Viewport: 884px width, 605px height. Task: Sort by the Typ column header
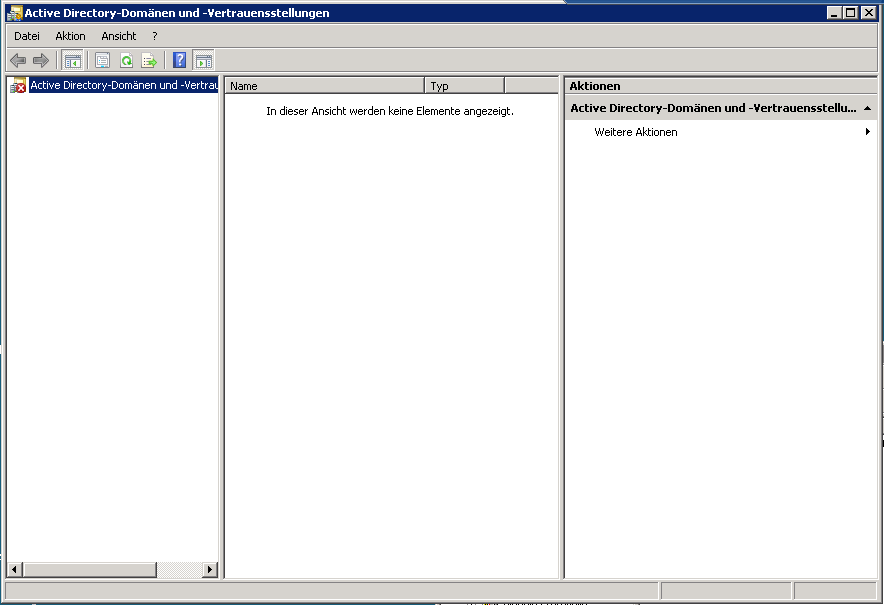(x=465, y=86)
